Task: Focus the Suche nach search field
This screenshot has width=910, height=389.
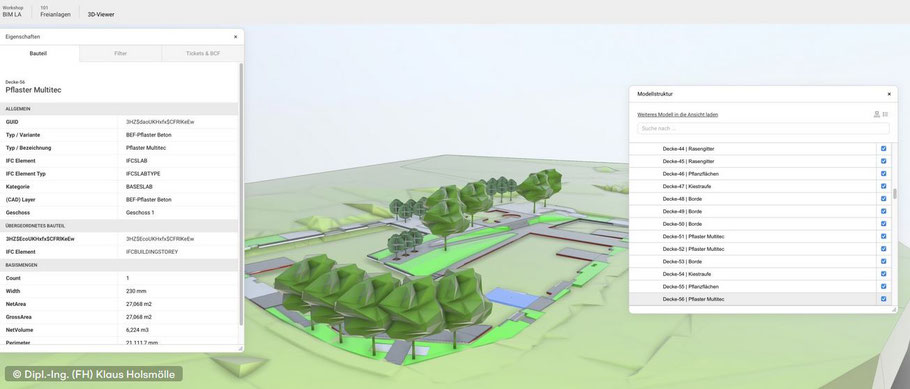Action: 763,128
